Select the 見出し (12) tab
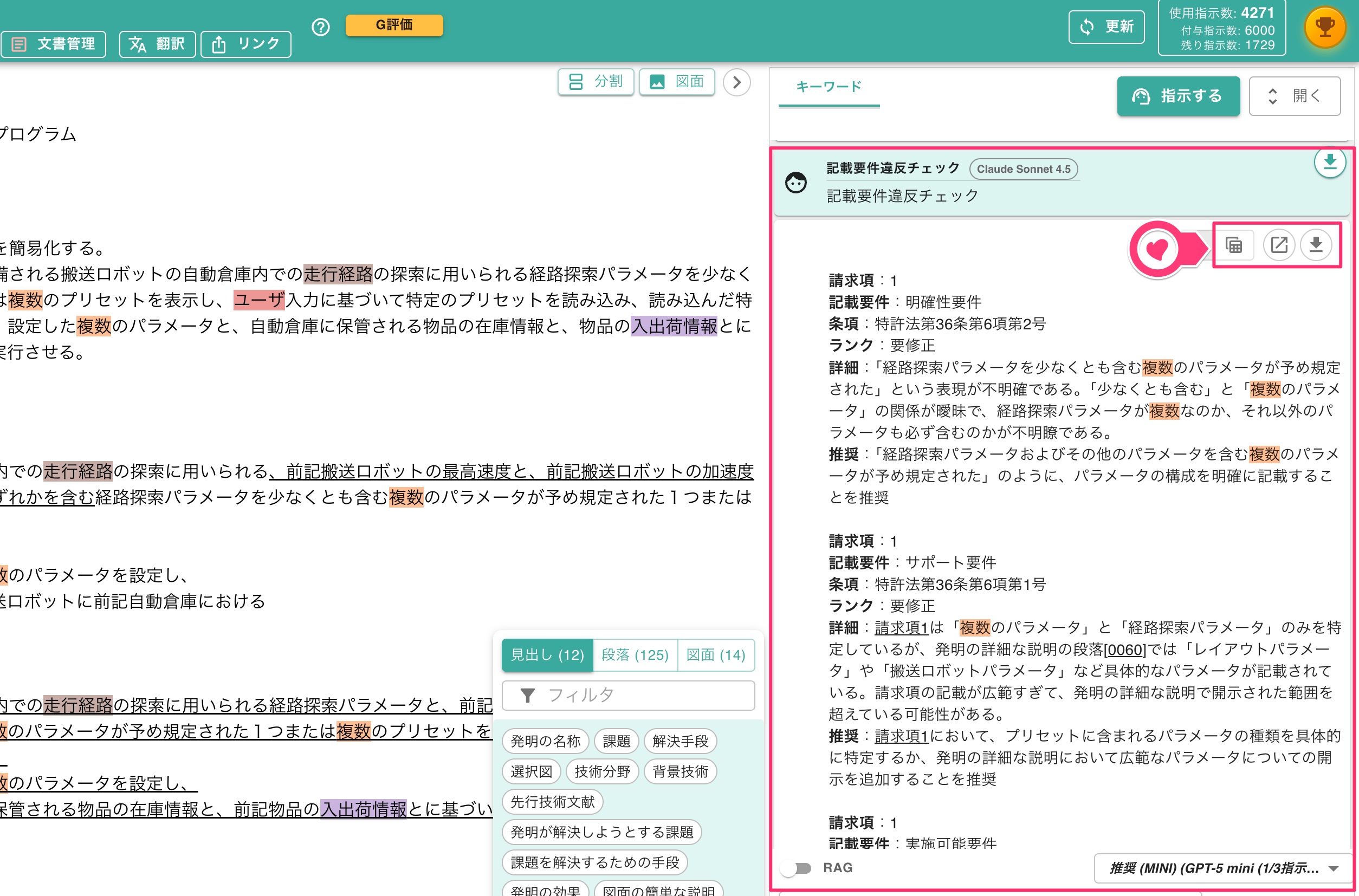Viewport: 1359px width, 896px height. (547, 655)
